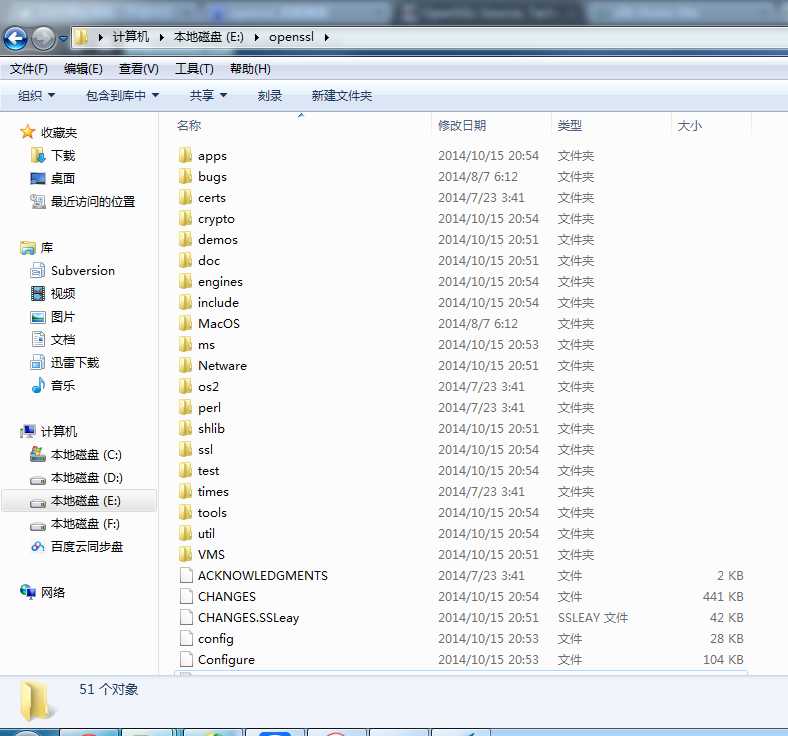Viewport: 788px width, 736px height.
Task: Select the Configure file
Action: pyautogui.click(x=217, y=660)
